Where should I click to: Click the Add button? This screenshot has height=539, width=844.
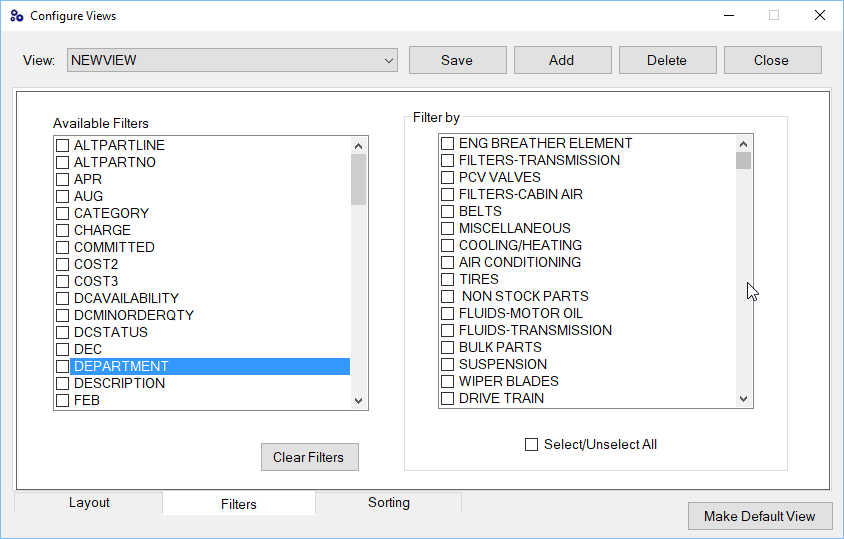562,60
